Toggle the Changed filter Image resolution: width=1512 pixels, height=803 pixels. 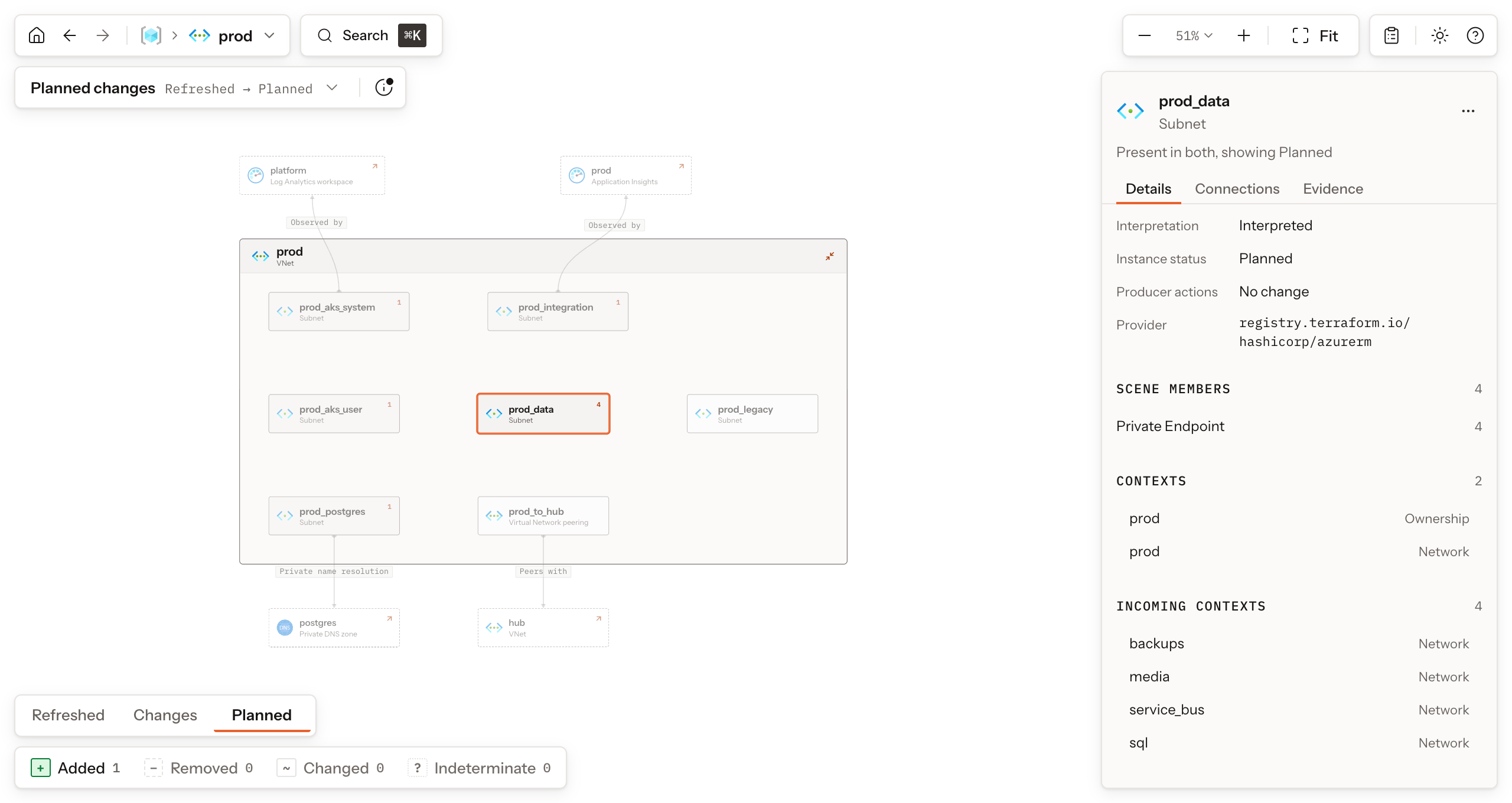pos(331,768)
